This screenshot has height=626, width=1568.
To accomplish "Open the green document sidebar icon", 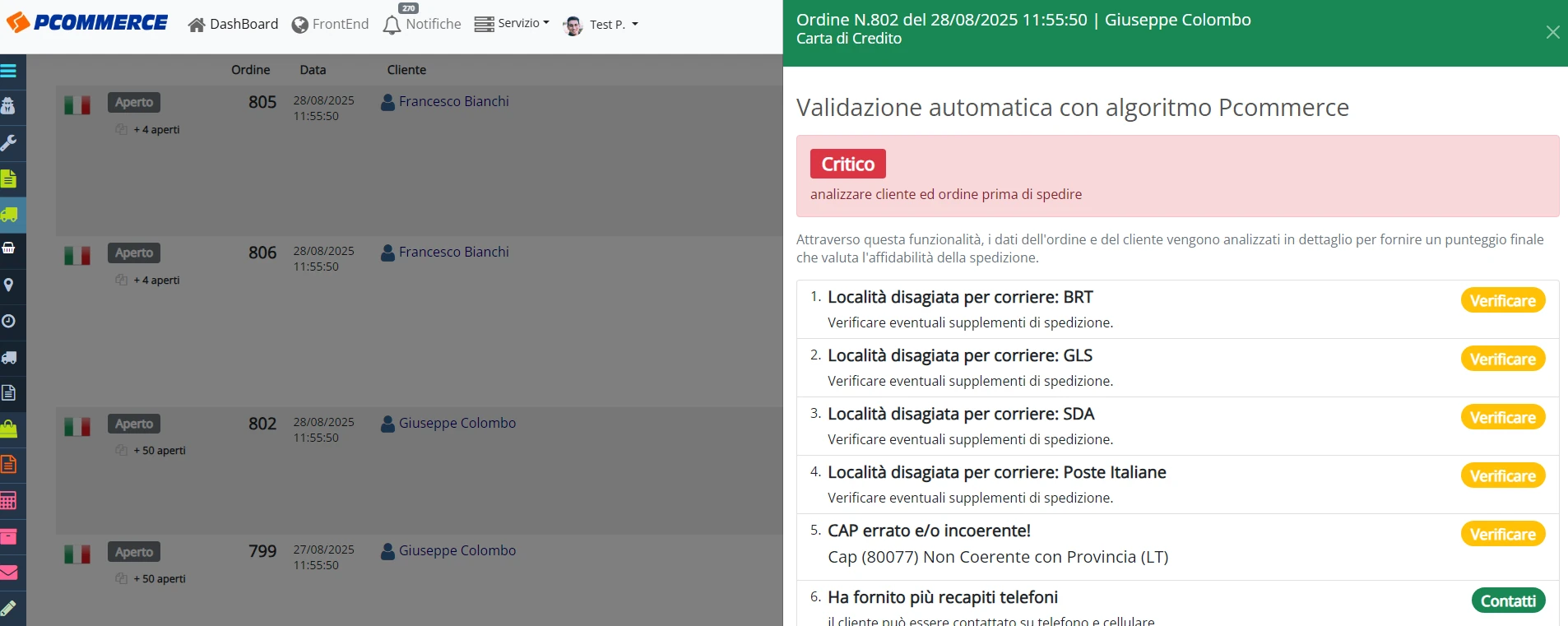I will point(8,179).
